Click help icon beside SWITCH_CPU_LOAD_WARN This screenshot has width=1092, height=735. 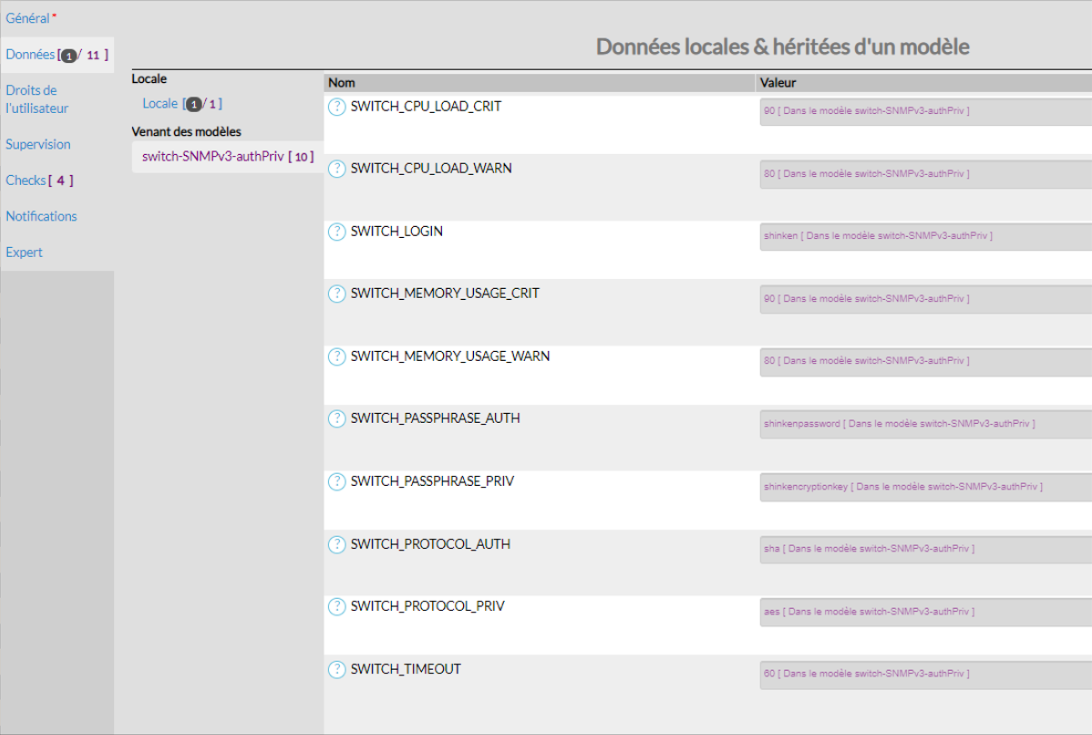tap(337, 169)
